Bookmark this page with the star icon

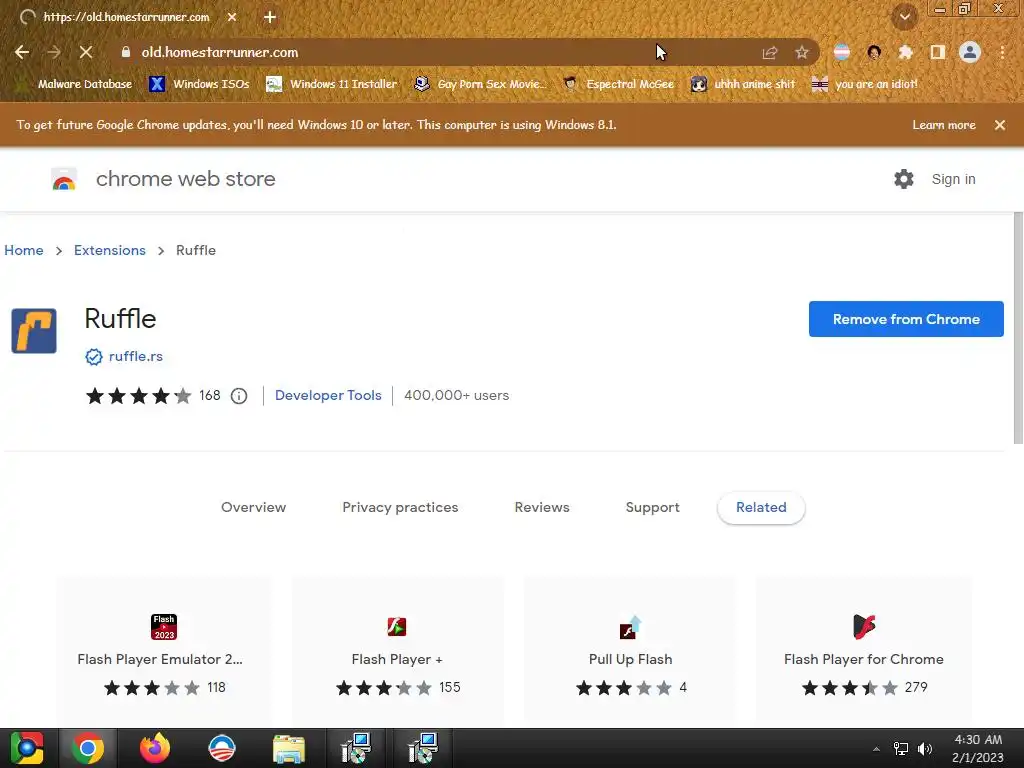coord(801,52)
